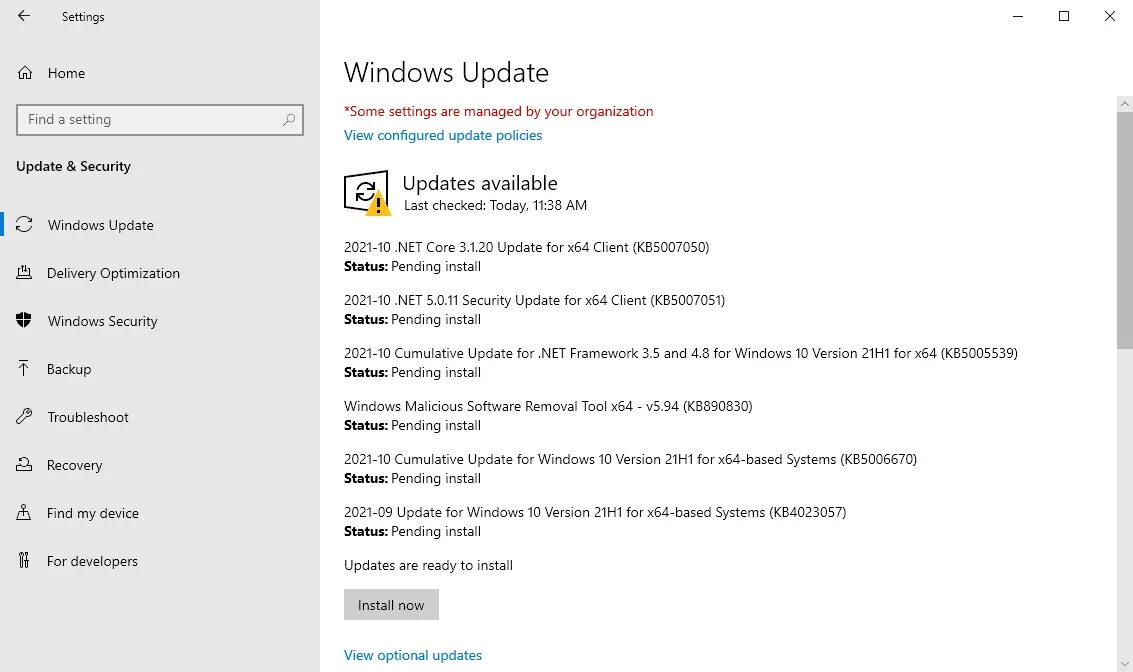The height and width of the screenshot is (672, 1133).
Task: Click the Troubleshoot wrench icon
Action: click(24, 416)
